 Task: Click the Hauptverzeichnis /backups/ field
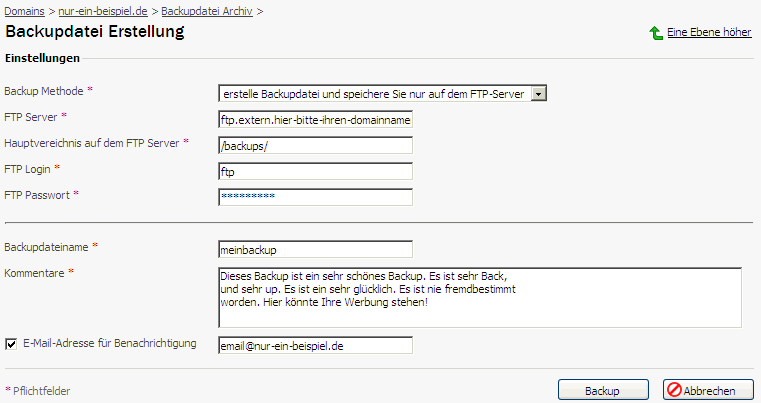tap(315, 146)
